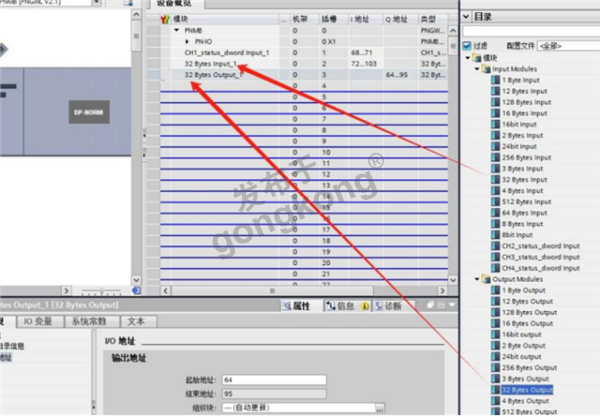Open the device selector dropdown at top left
Image resolution: width=600 pixels, height=416 pixels.
click(x=97, y=3)
